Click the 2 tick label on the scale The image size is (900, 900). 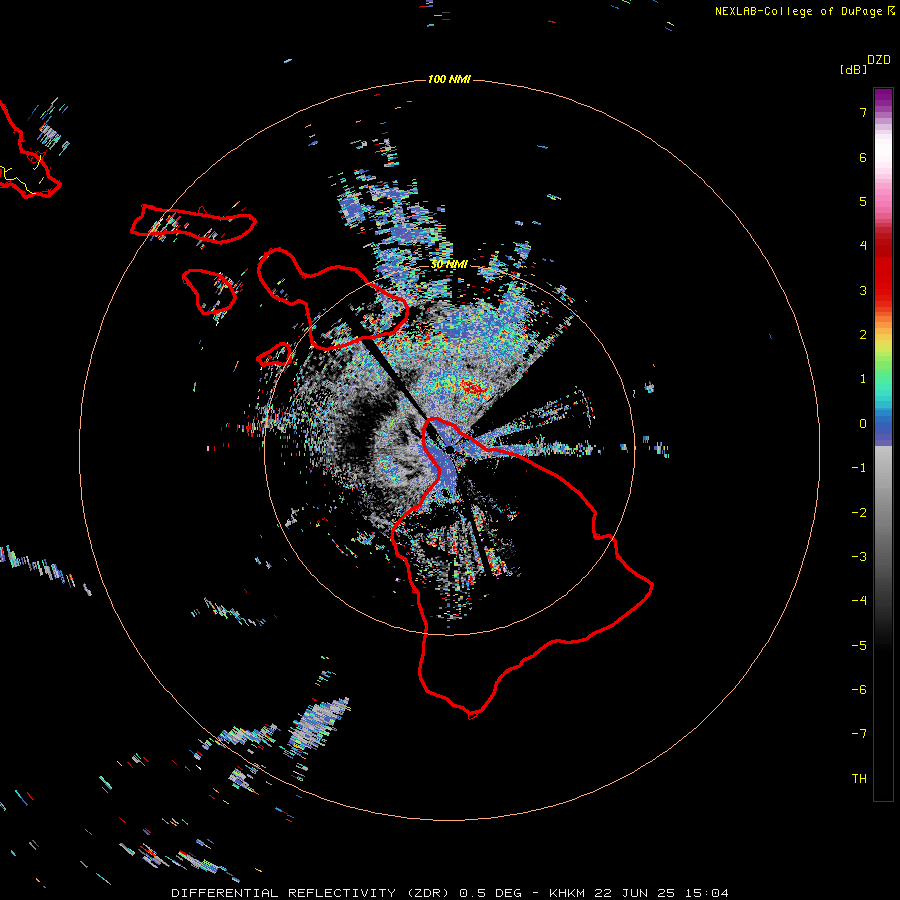point(863,335)
